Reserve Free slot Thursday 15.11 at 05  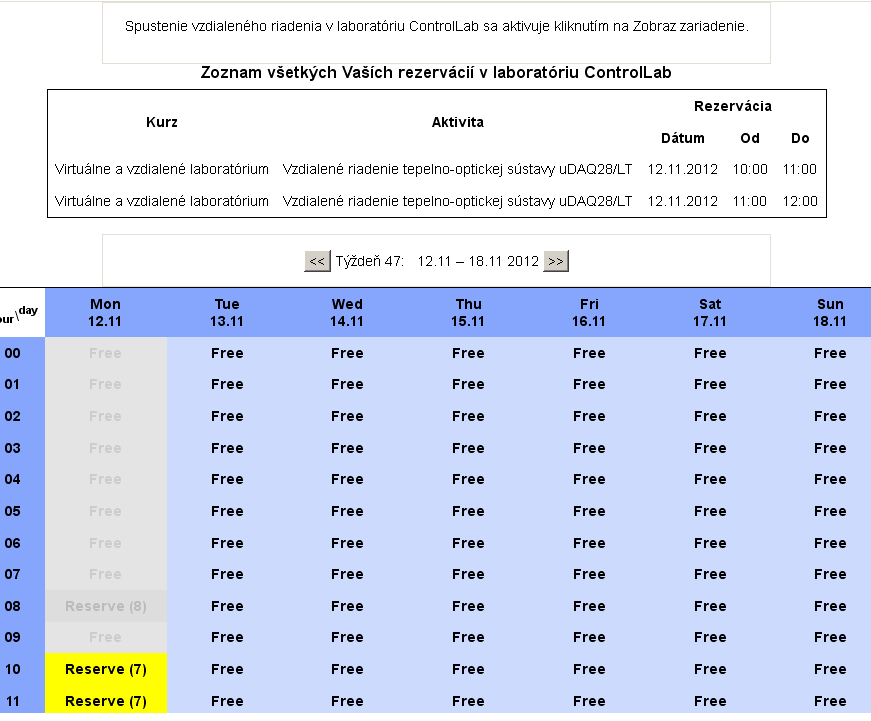tap(468, 511)
